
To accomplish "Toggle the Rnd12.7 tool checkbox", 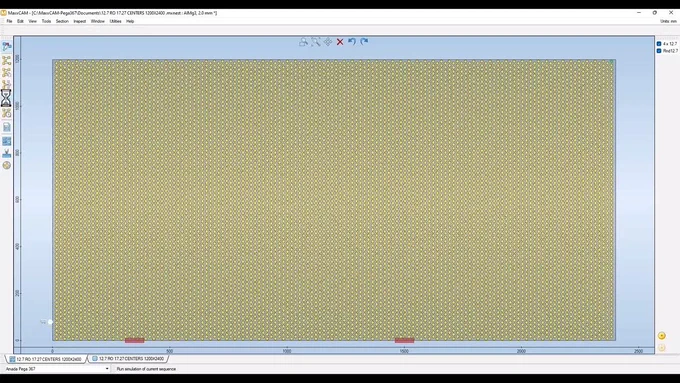I will click(x=659, y=51).
